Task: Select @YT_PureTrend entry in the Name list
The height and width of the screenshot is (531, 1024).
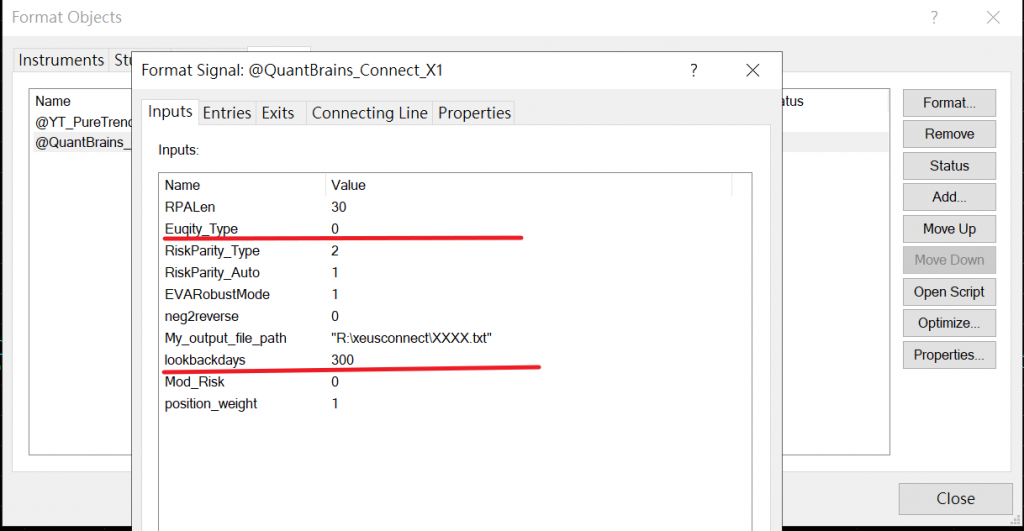Action: [84, 122]
